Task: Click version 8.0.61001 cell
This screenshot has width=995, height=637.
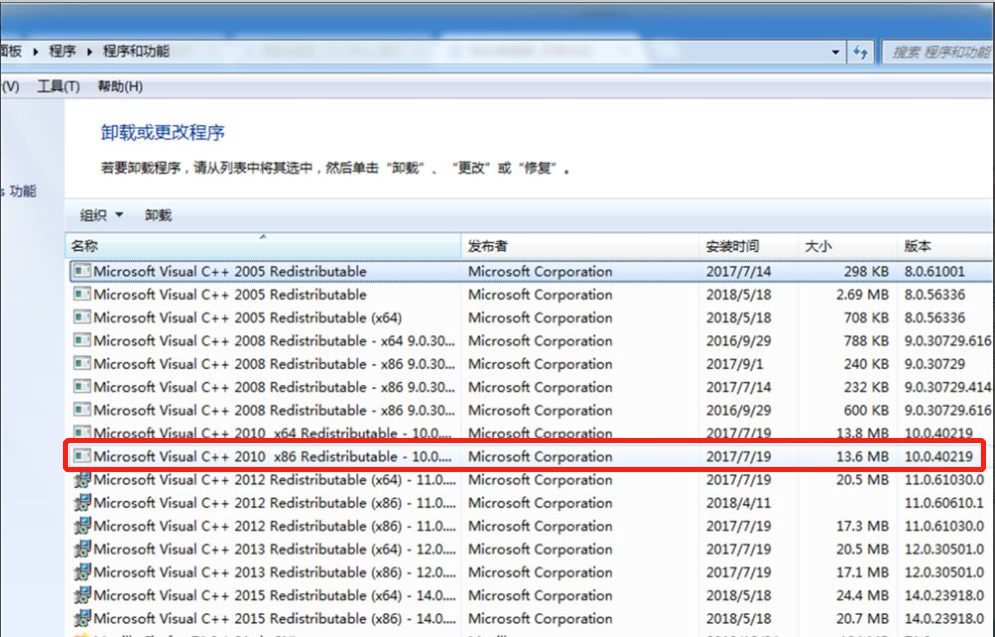Action: pos(935,271)
